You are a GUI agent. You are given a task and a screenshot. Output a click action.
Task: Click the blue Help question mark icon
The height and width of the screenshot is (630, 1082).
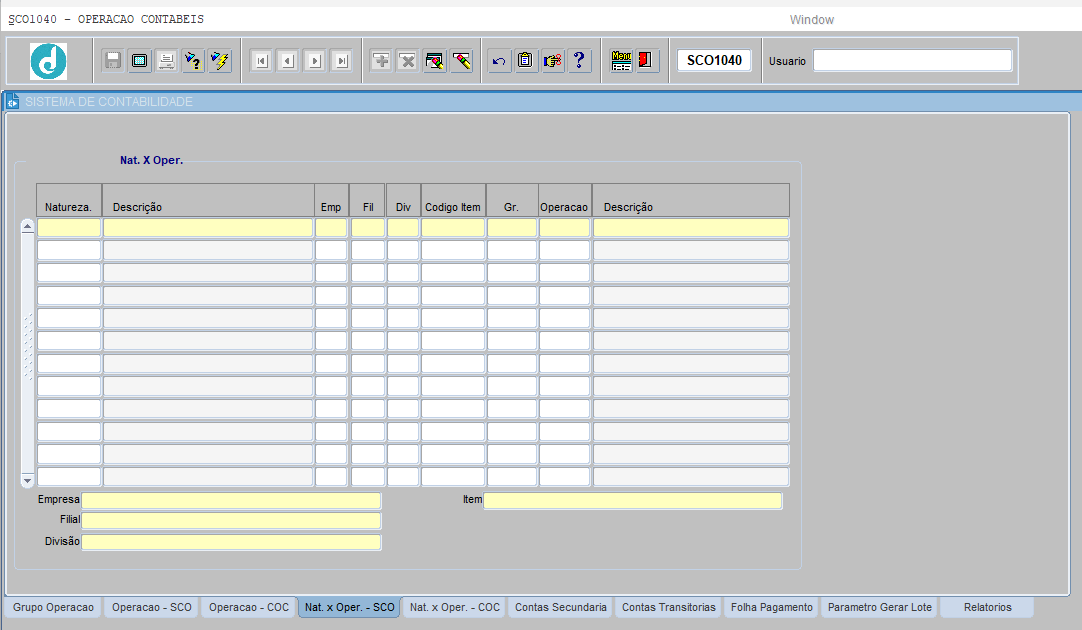pyautogui.click(x=578, y=61)
